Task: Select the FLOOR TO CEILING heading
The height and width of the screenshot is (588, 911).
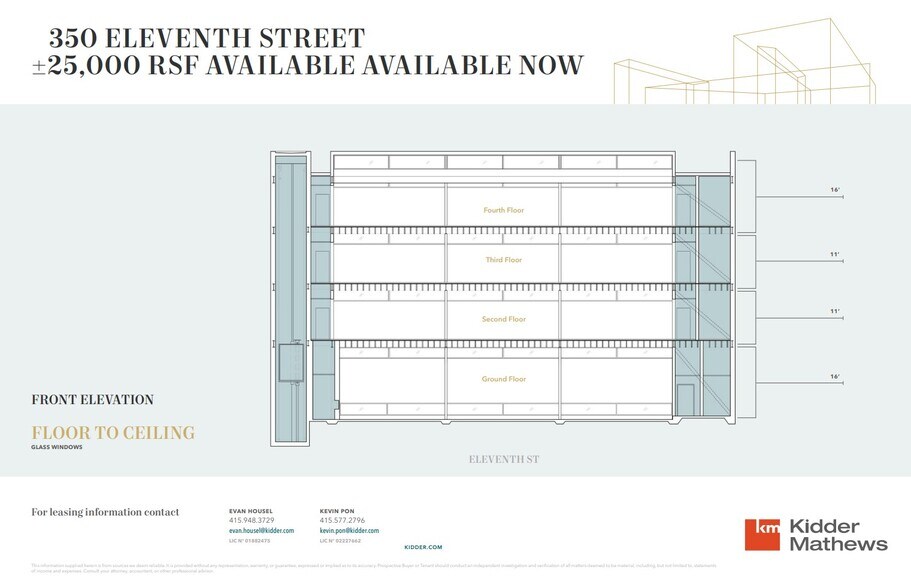Action: [x=112, y=432]
